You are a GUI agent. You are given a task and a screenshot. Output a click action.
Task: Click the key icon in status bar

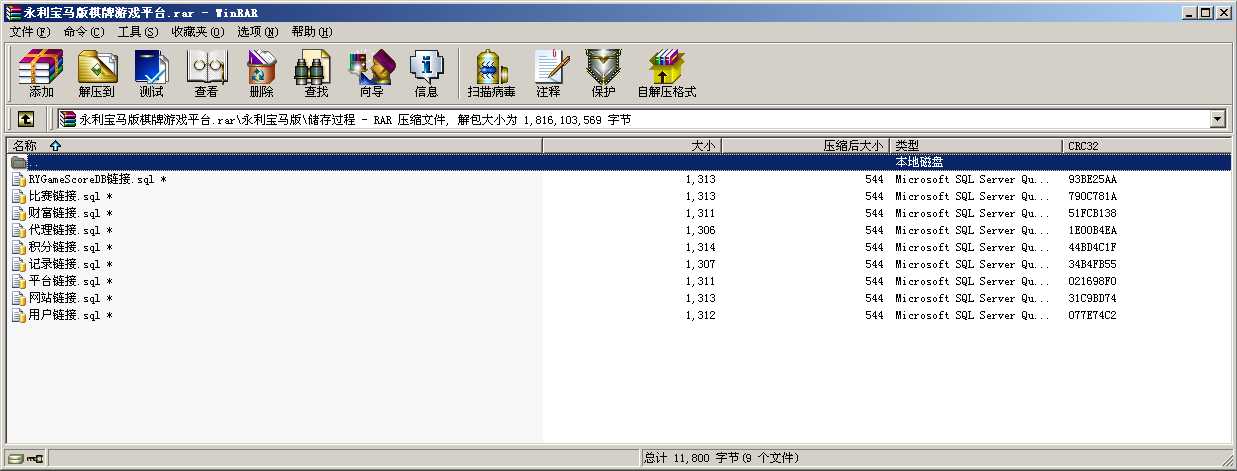pos(35,458)
